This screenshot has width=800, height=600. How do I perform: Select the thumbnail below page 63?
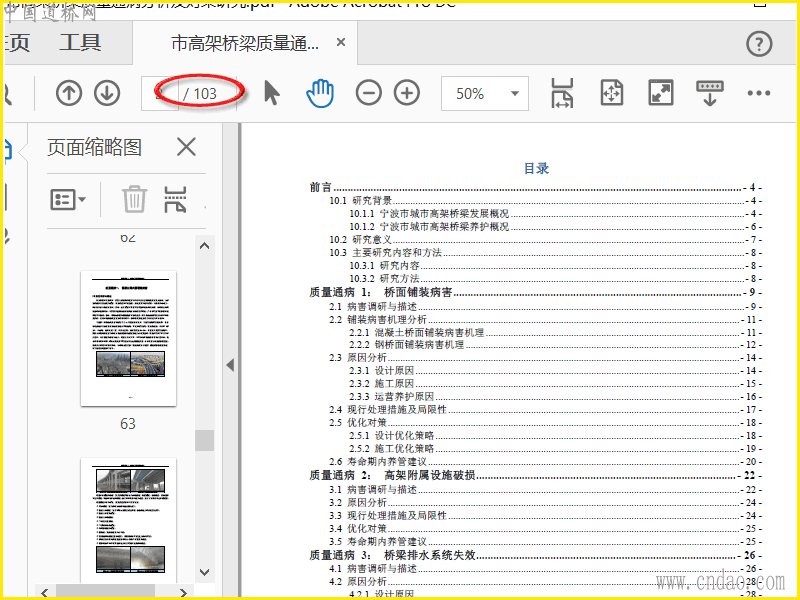tap(129, 520)
